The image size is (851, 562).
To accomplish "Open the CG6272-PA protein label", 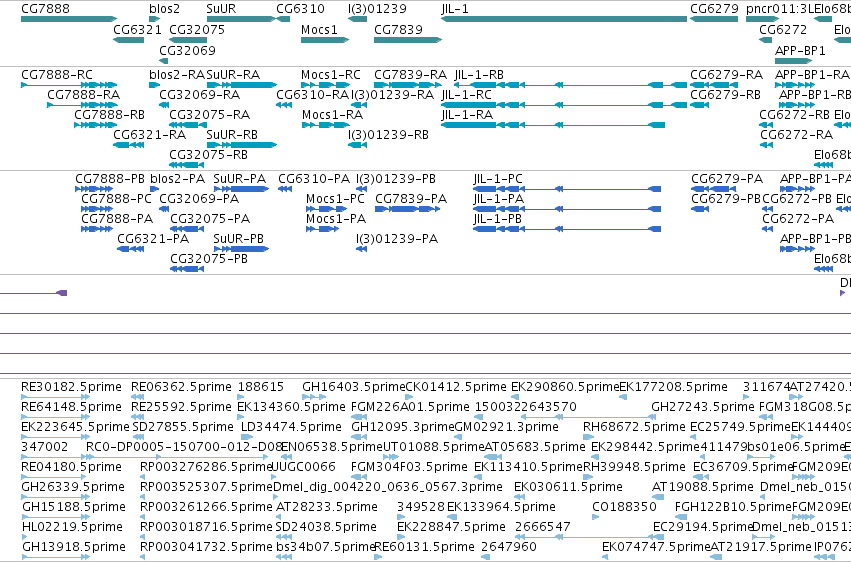I will coord(798,219).
